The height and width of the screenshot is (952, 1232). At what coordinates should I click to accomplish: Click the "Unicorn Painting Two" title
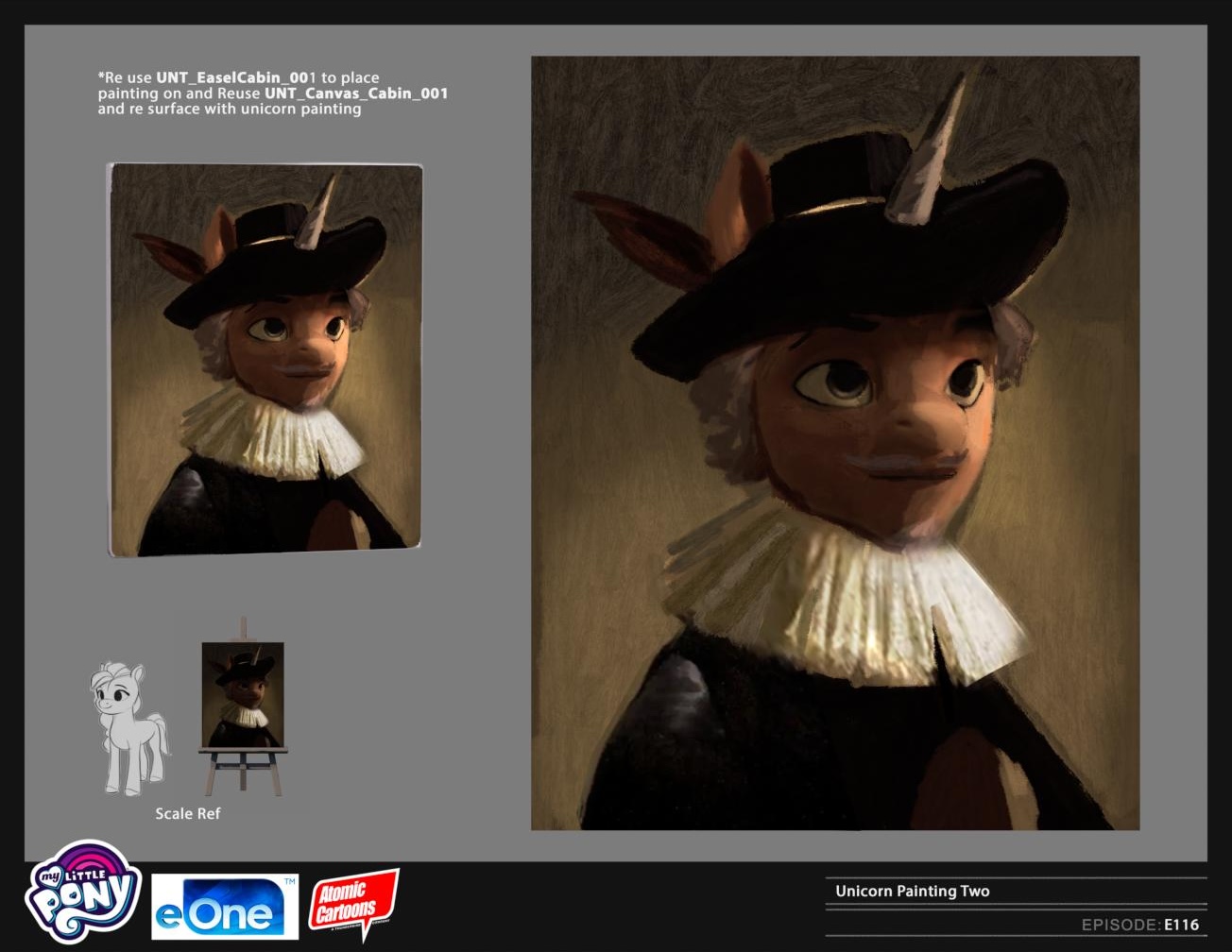[912, 891]
